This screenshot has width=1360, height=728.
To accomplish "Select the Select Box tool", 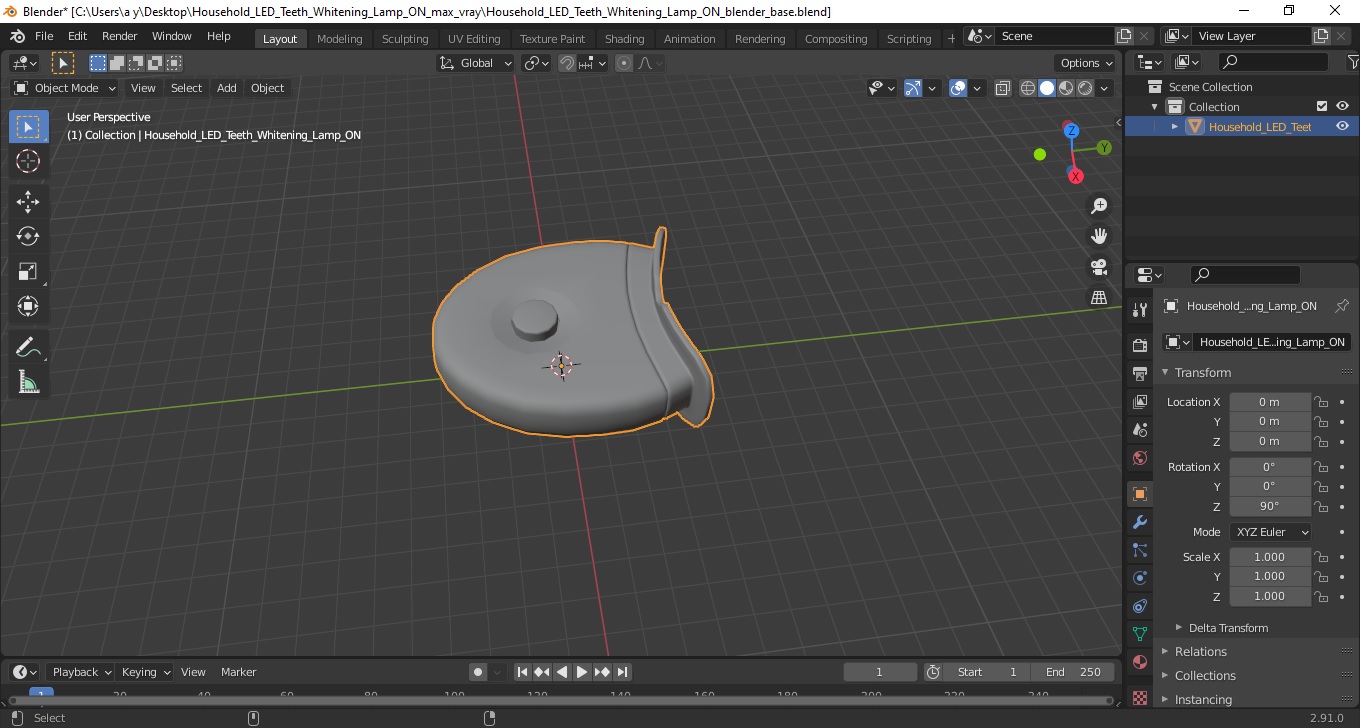I will pyautogui.click(x=28, y=127).
